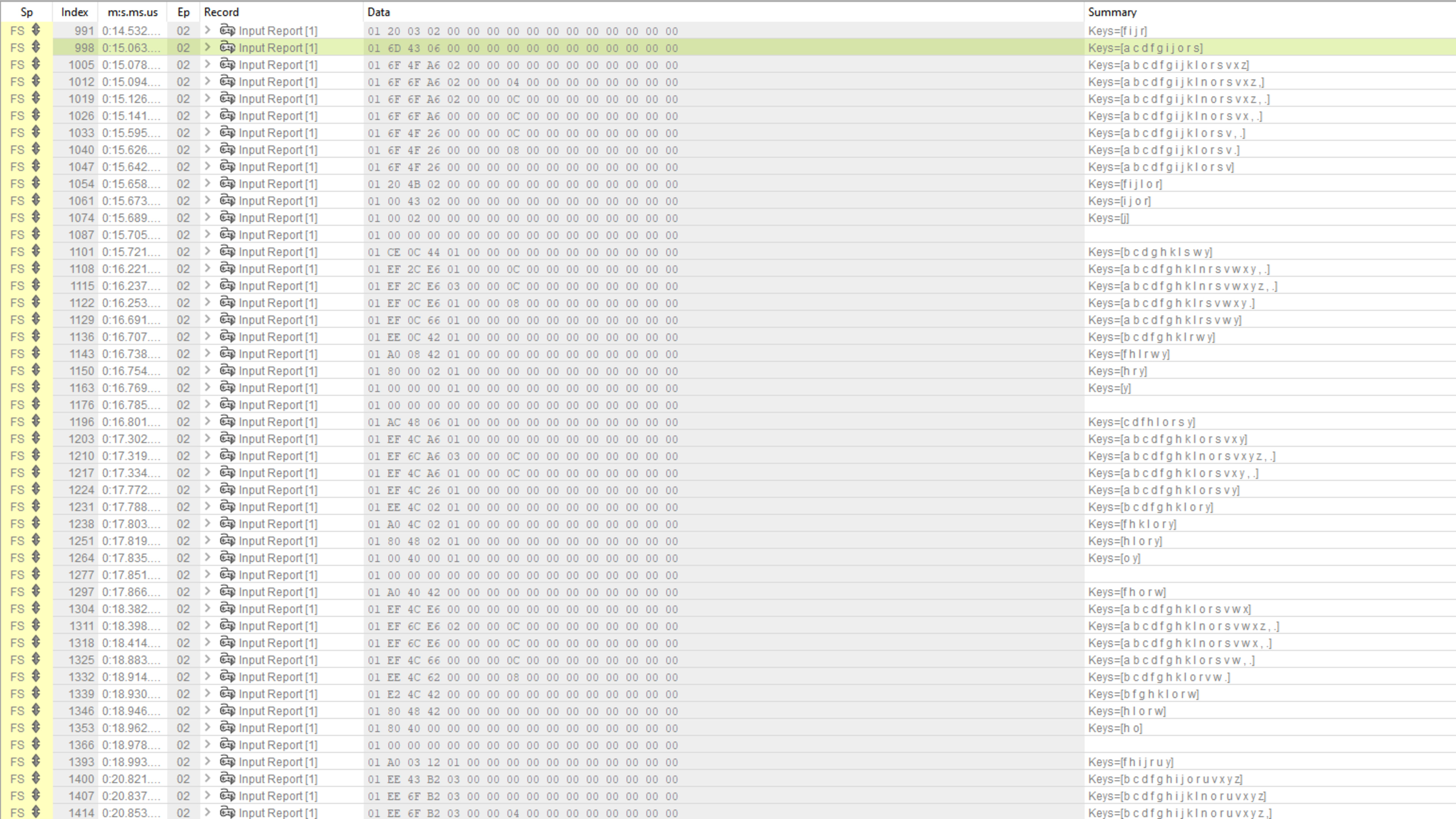Expand the Input Report at index 1277

[207, 575]
